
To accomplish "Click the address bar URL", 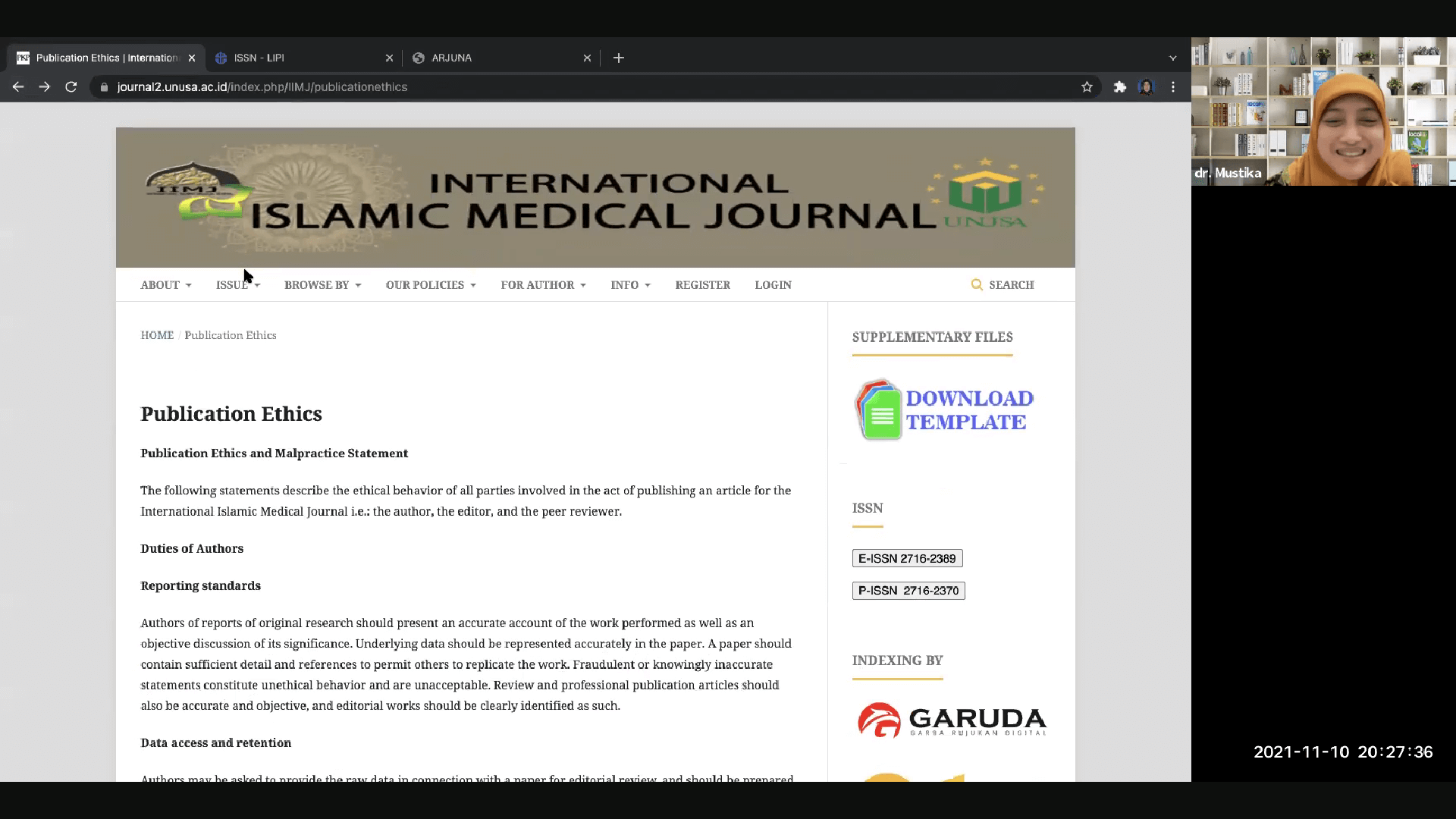I will pyautogui.click(x=262, y=87).
